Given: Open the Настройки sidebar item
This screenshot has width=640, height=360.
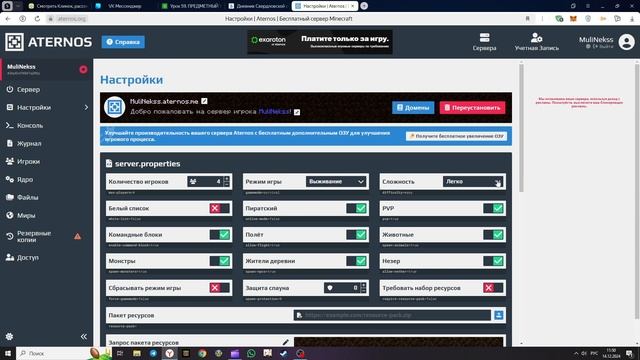Looking at the screenshot, I should tap(29, 107).
